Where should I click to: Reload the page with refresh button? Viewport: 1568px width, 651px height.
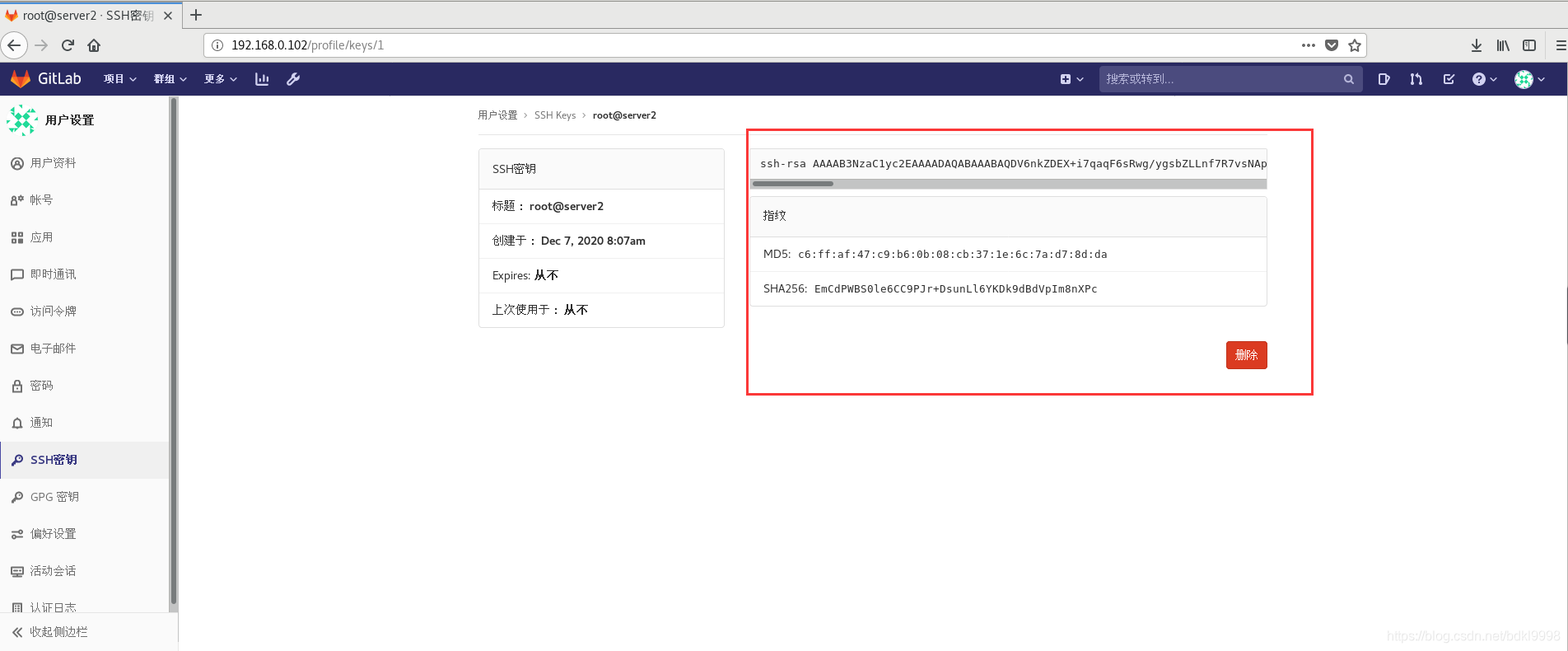(x=68, y=45)
